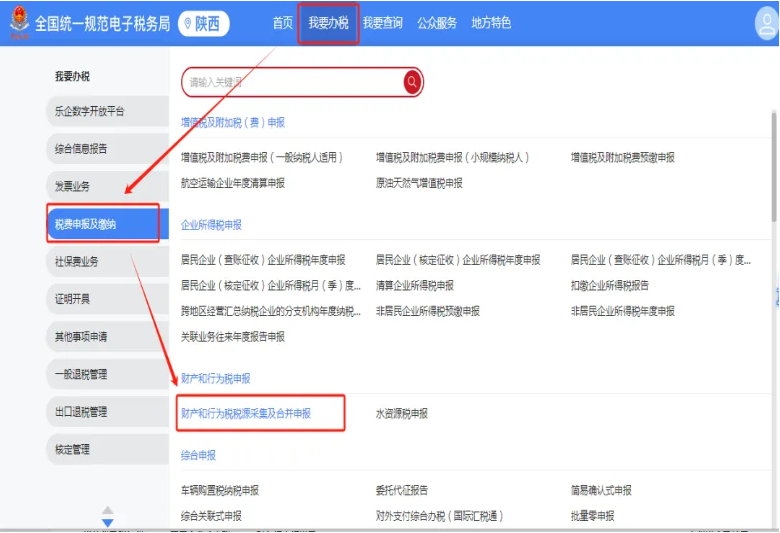Open the 我要查询 top menu
This screenshot has height=533, width=780.
tap(382, 23)
